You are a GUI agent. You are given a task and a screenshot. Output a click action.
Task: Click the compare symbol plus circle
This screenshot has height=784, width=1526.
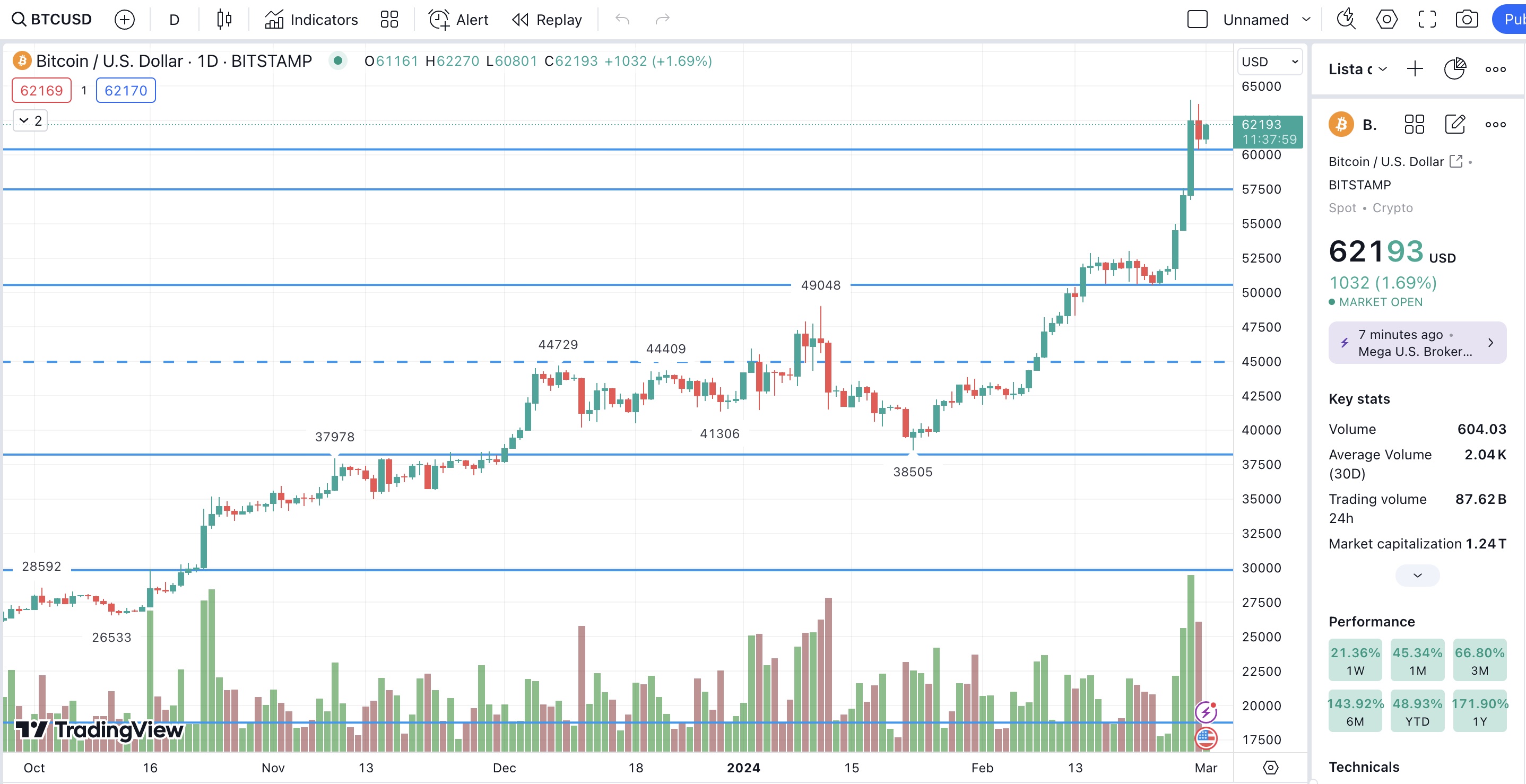(x=124, y=20)
